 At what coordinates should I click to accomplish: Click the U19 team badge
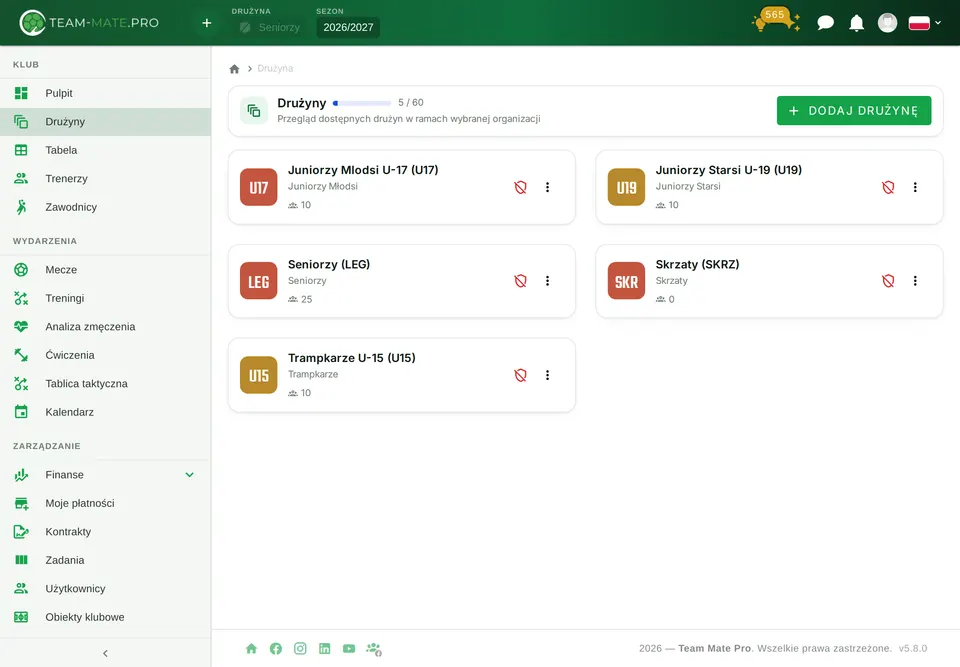(x=626, y=187)
